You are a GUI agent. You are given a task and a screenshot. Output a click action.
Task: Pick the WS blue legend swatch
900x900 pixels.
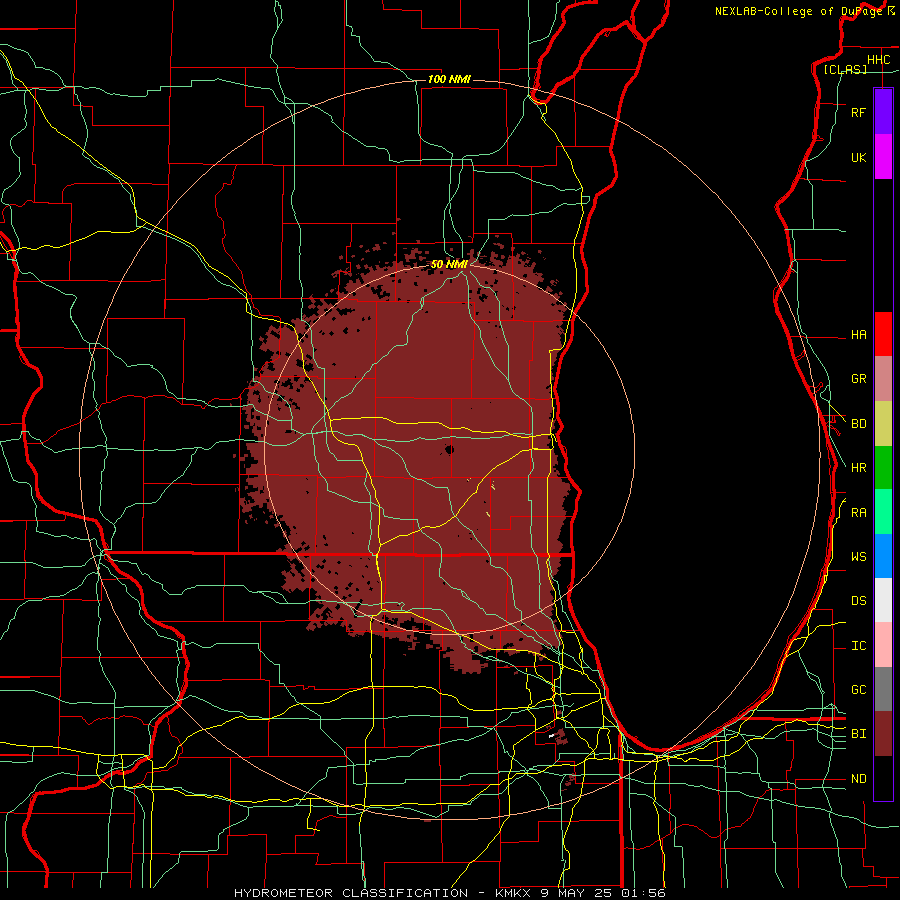(883, 556)
